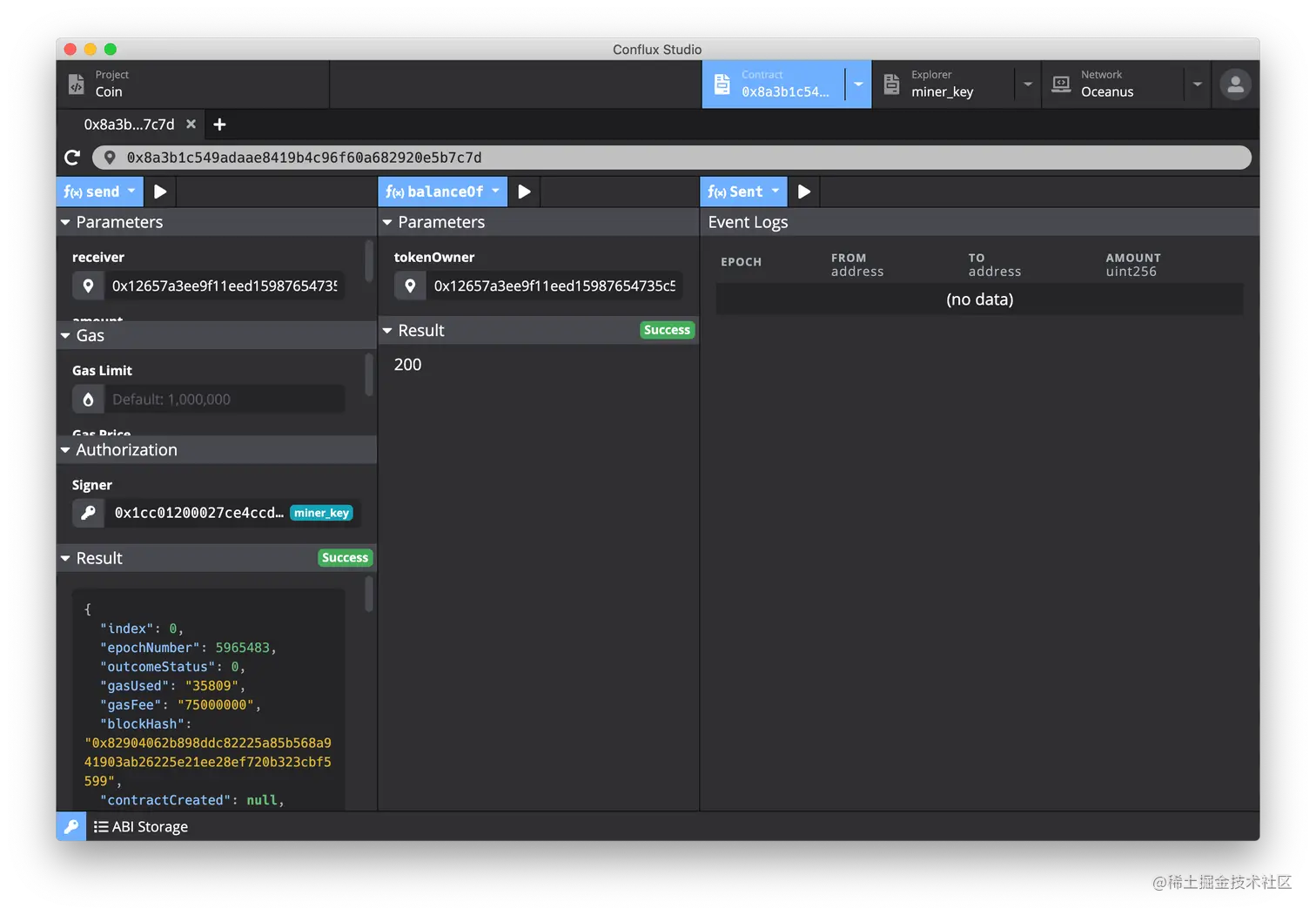The image size is (1316, 915).
Task: Collapse the send Result section
Action: pyautogui.click(x=217, y=558)
